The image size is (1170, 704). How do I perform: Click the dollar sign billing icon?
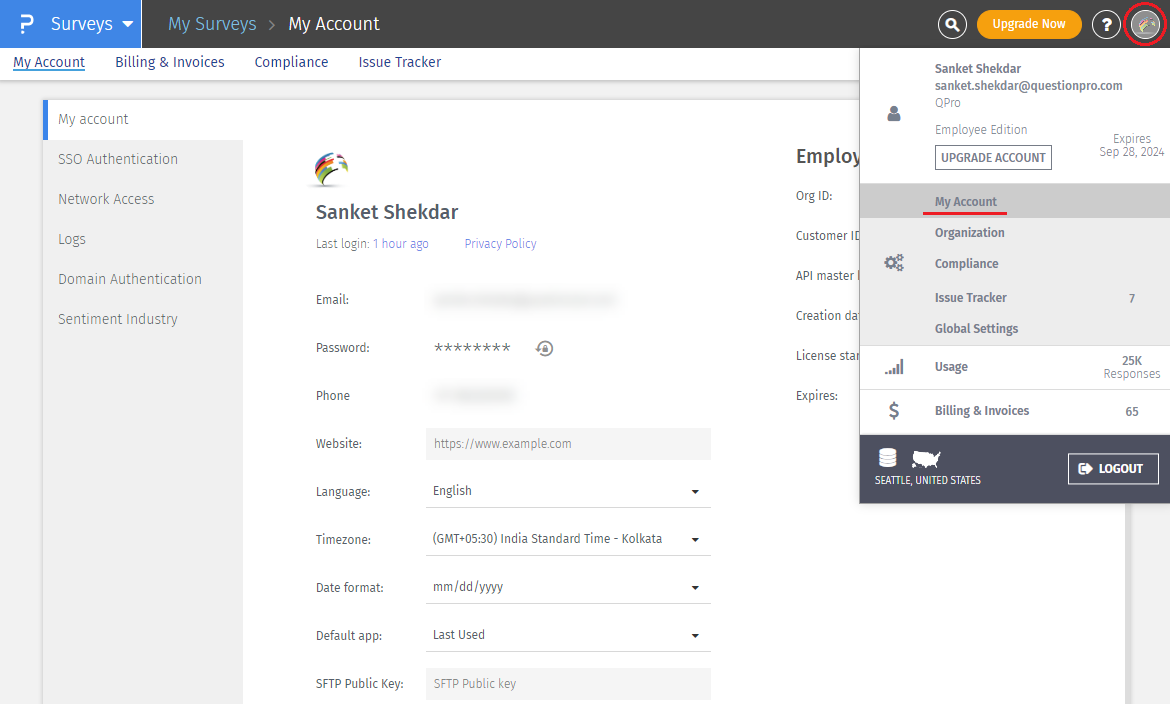(x=894, y=411)
